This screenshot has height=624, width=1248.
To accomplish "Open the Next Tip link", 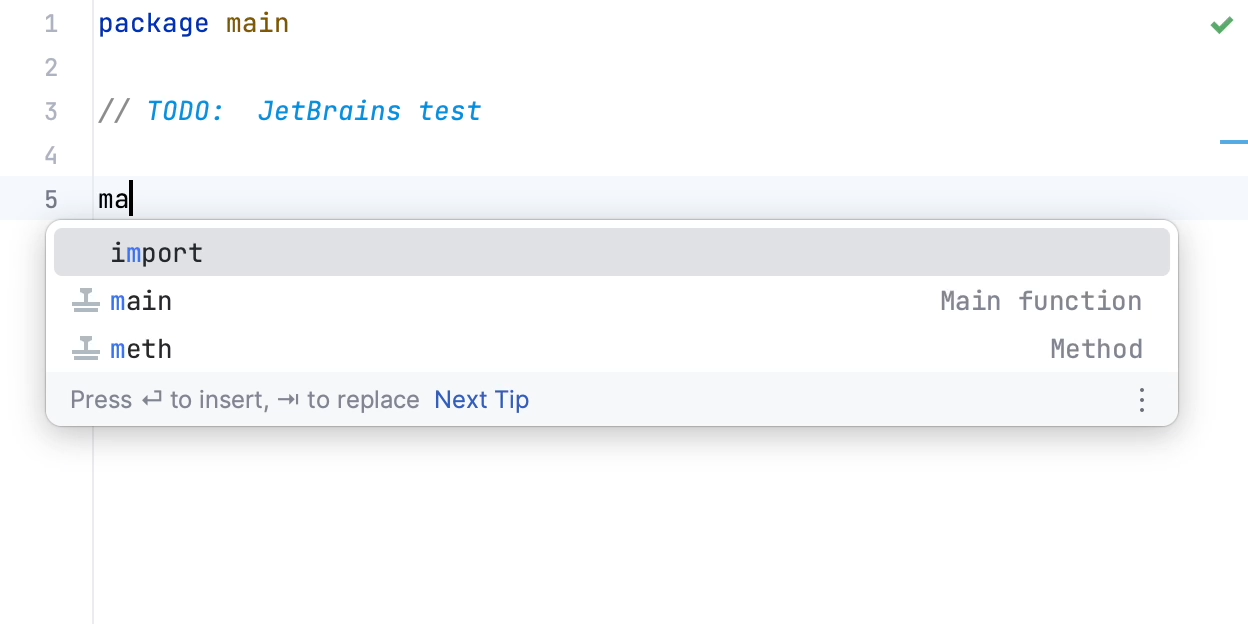I will coord(481,400).
